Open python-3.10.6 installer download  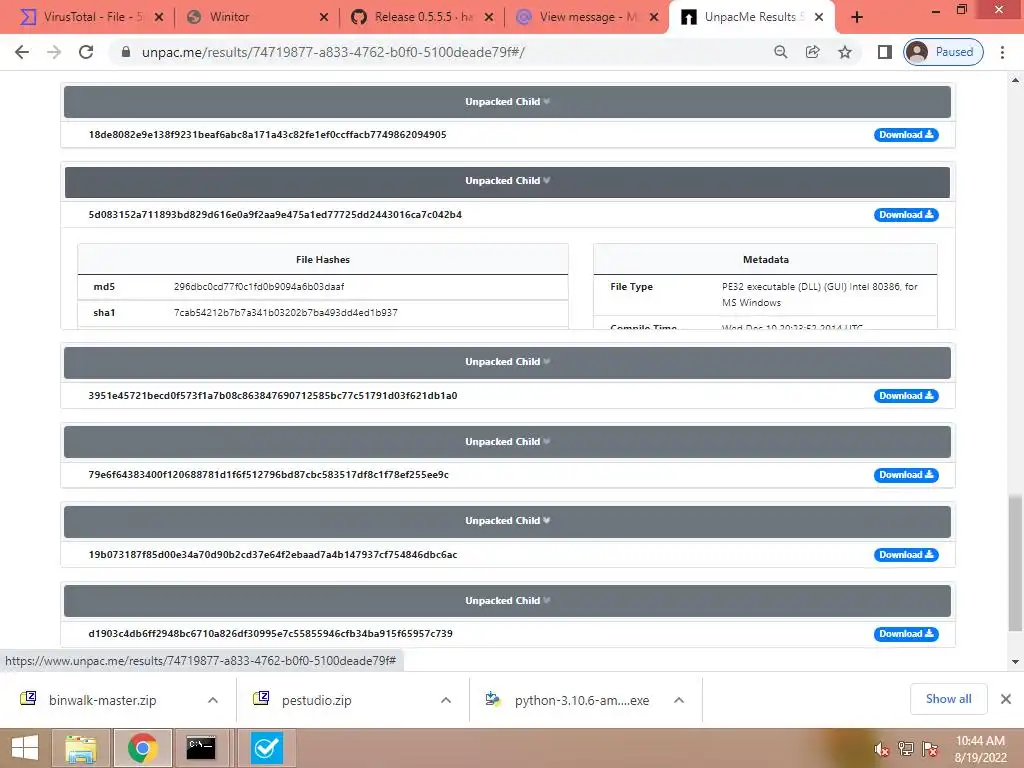tap(568, 700)
